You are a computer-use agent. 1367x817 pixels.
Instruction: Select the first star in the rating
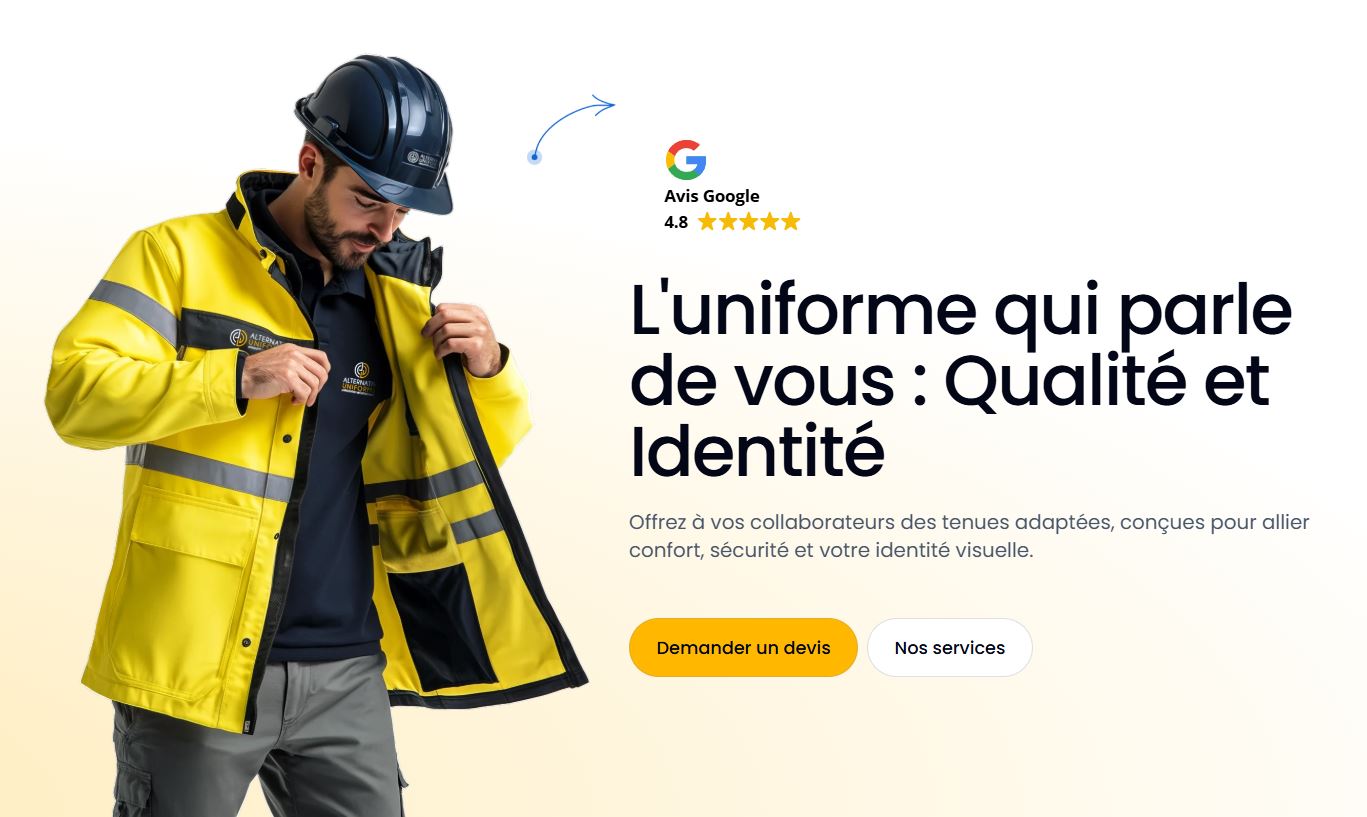pos(707,222)
